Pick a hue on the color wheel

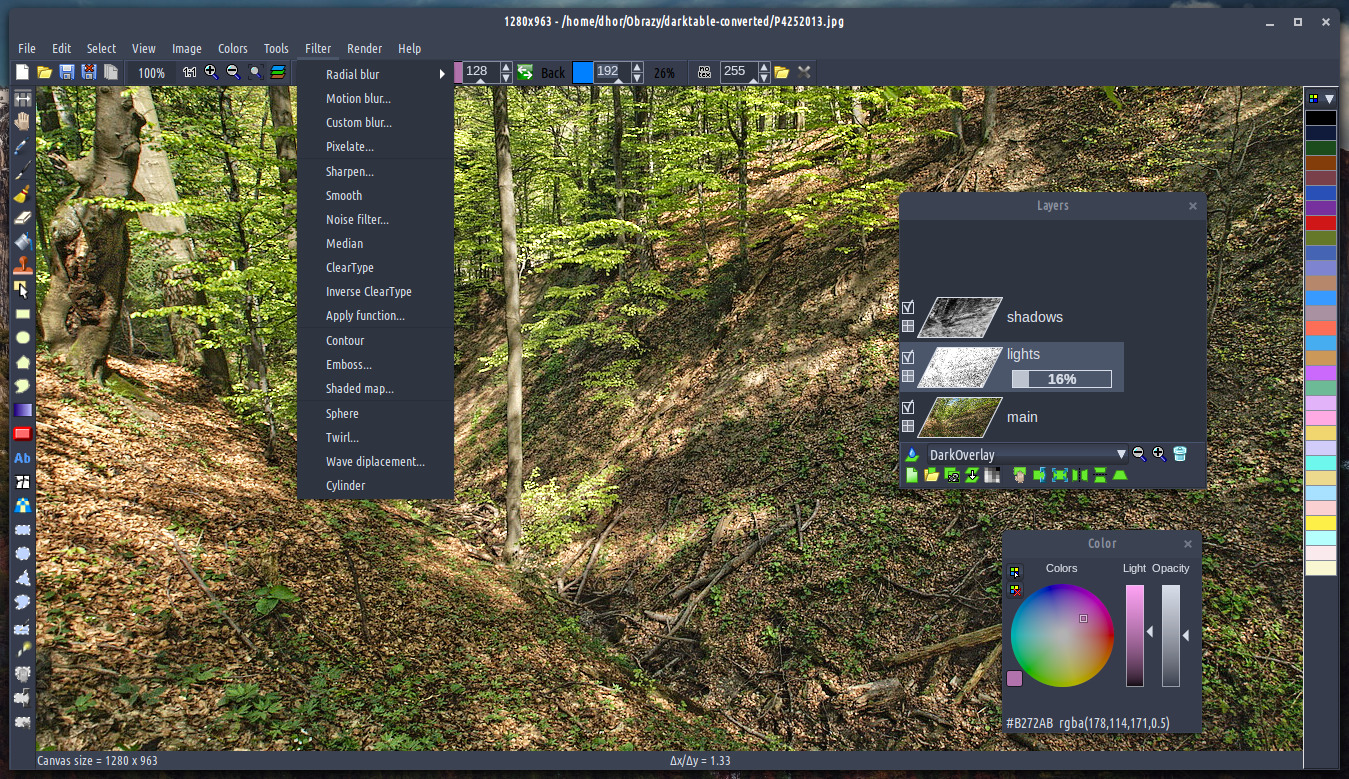click(1062, 636)
